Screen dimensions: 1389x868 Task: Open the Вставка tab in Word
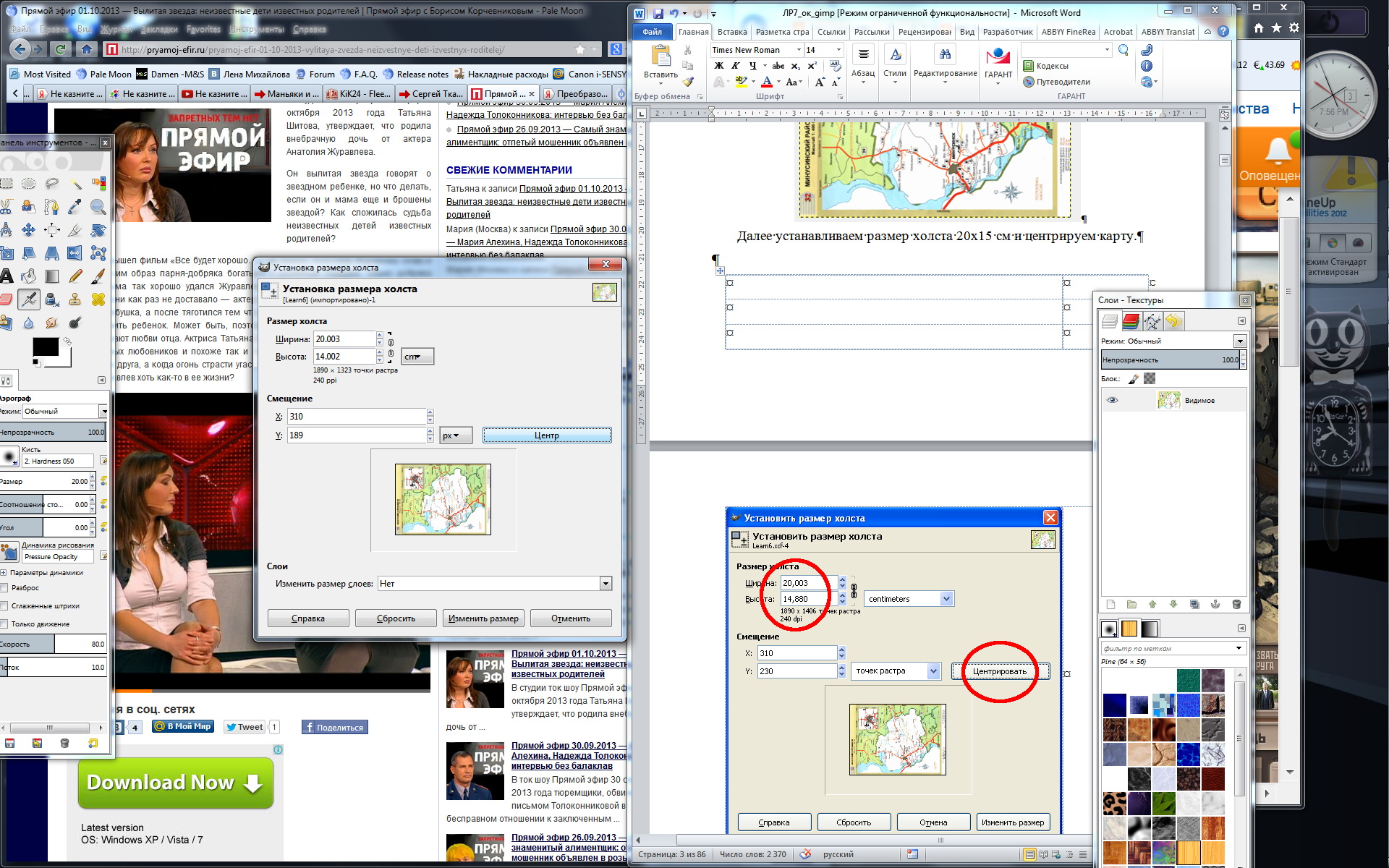click(x=732, y=32)
